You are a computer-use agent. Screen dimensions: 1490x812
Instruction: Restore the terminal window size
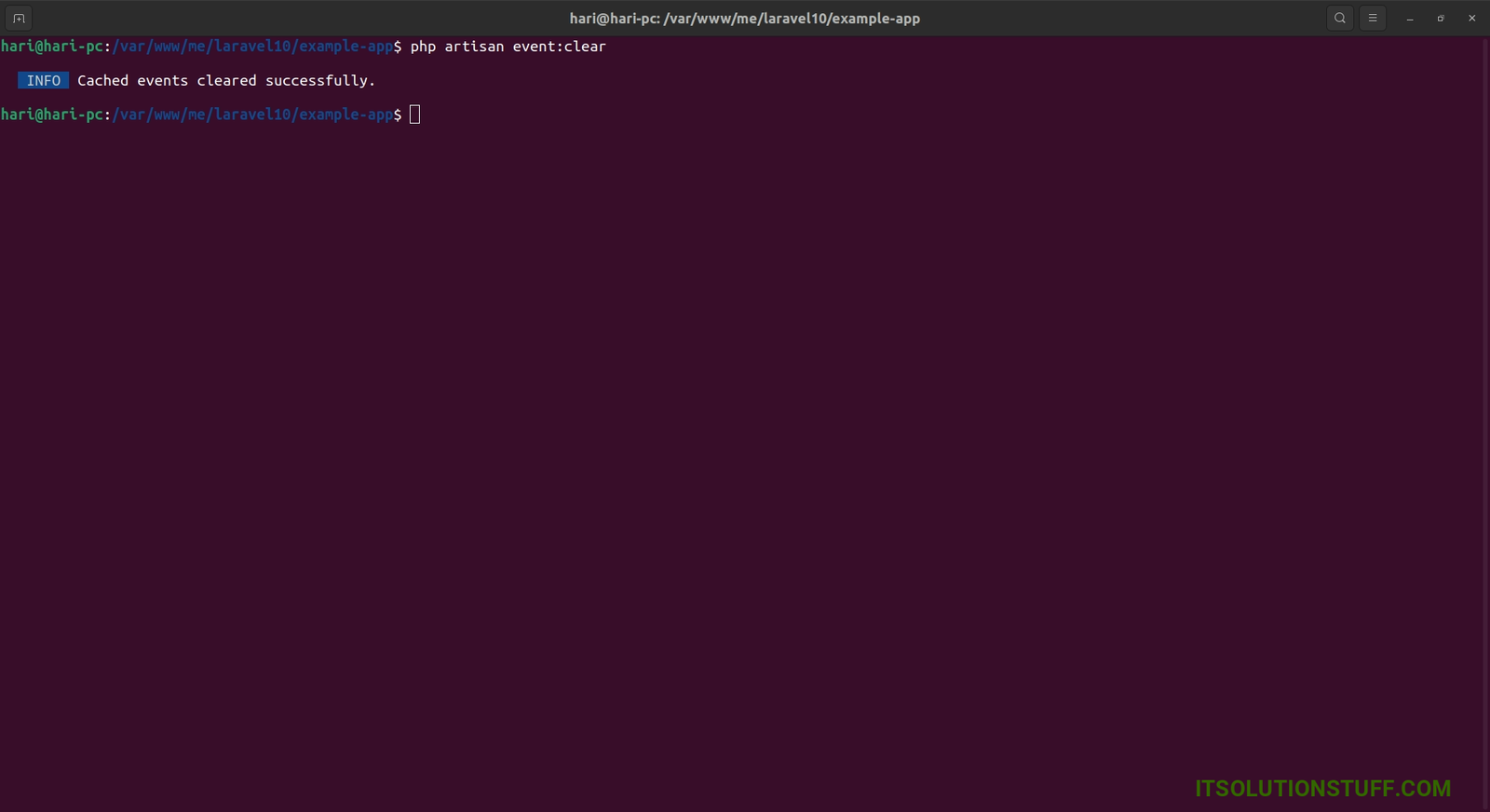click(x=1441, y=19)
